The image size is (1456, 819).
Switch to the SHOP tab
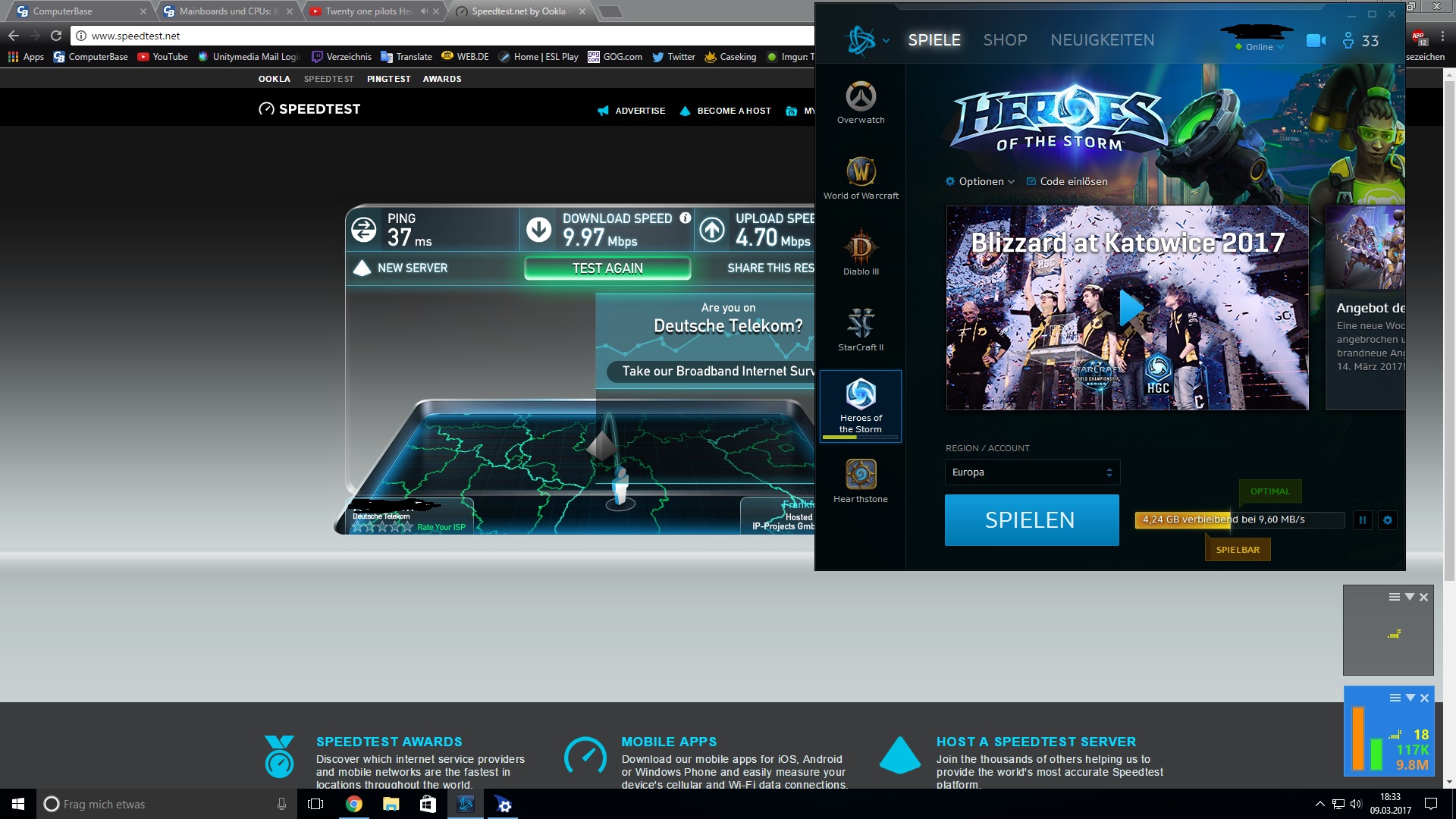[x=1005, y=40]
